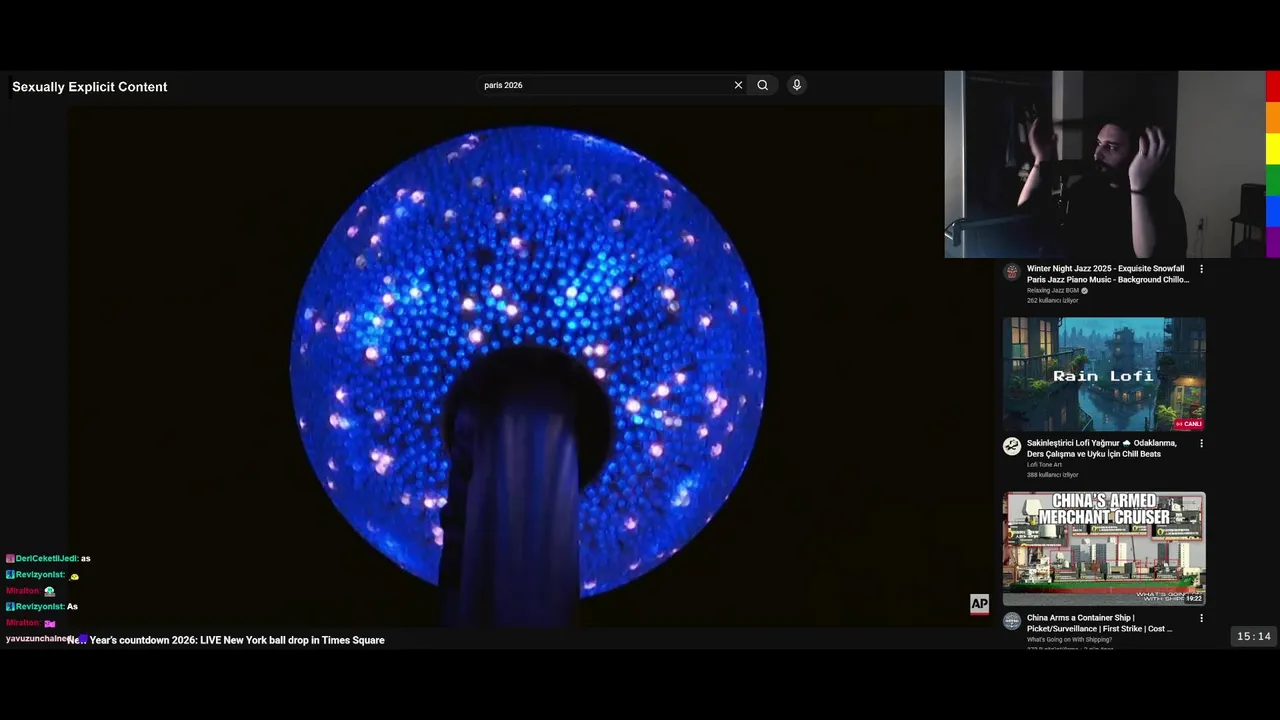
Task: Clear the search box with the X icon
Action: pos(738,85)
